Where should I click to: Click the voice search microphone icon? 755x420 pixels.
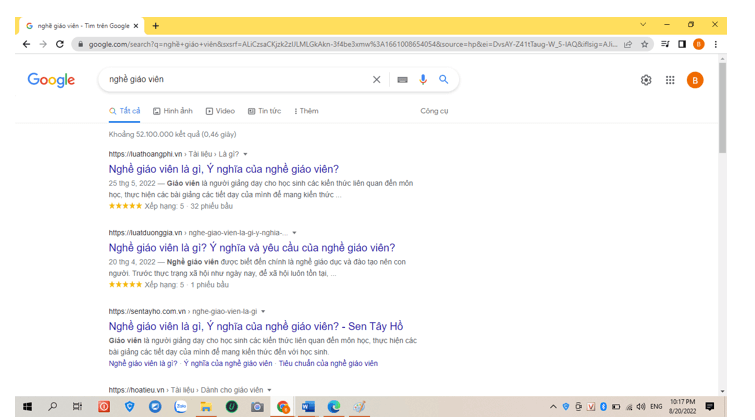[423, 80]
